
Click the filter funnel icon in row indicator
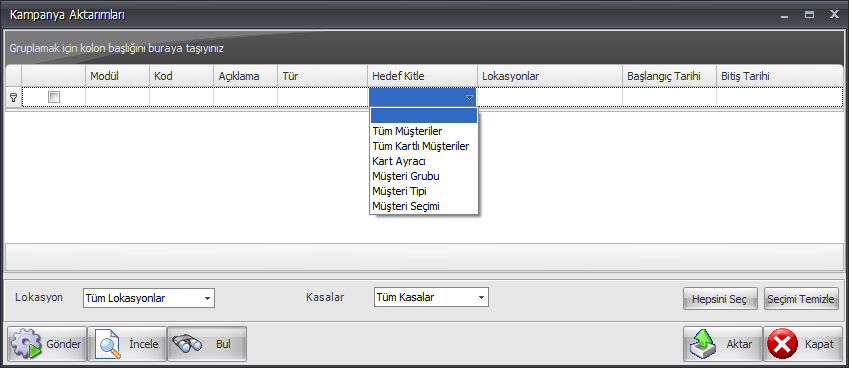14,97
